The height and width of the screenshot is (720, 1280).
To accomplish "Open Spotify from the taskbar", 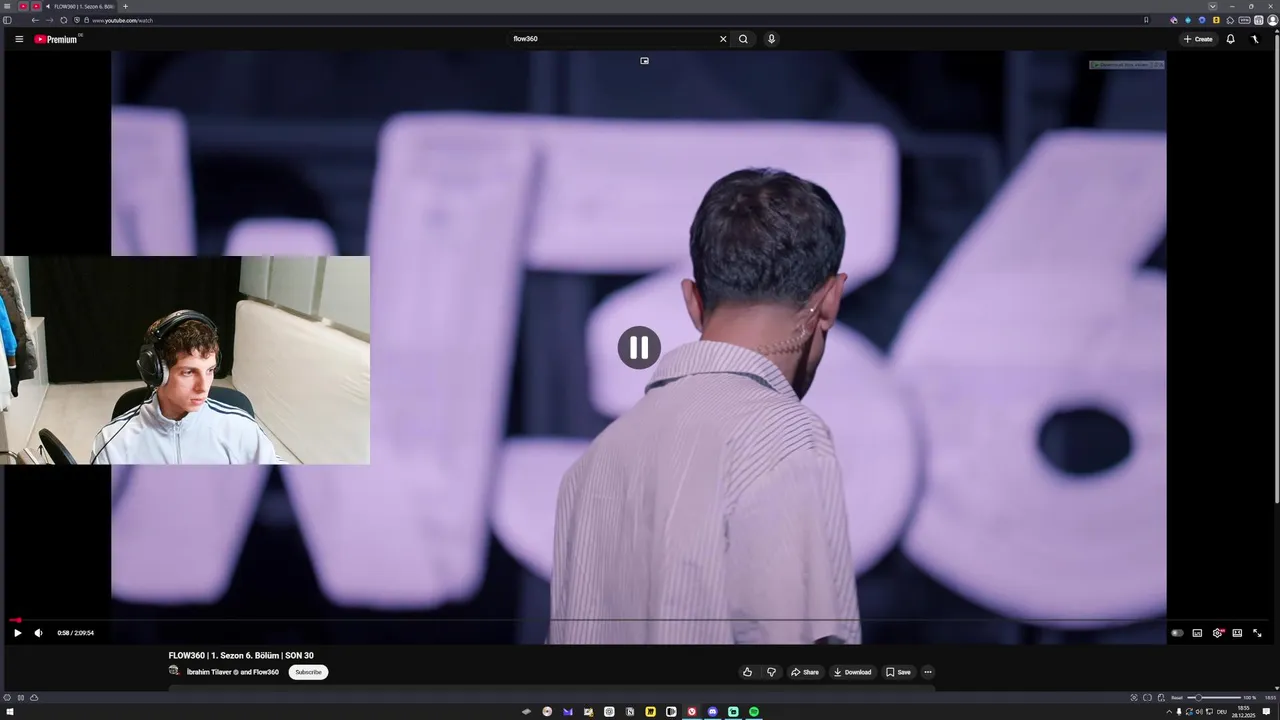I will point(754,712).
